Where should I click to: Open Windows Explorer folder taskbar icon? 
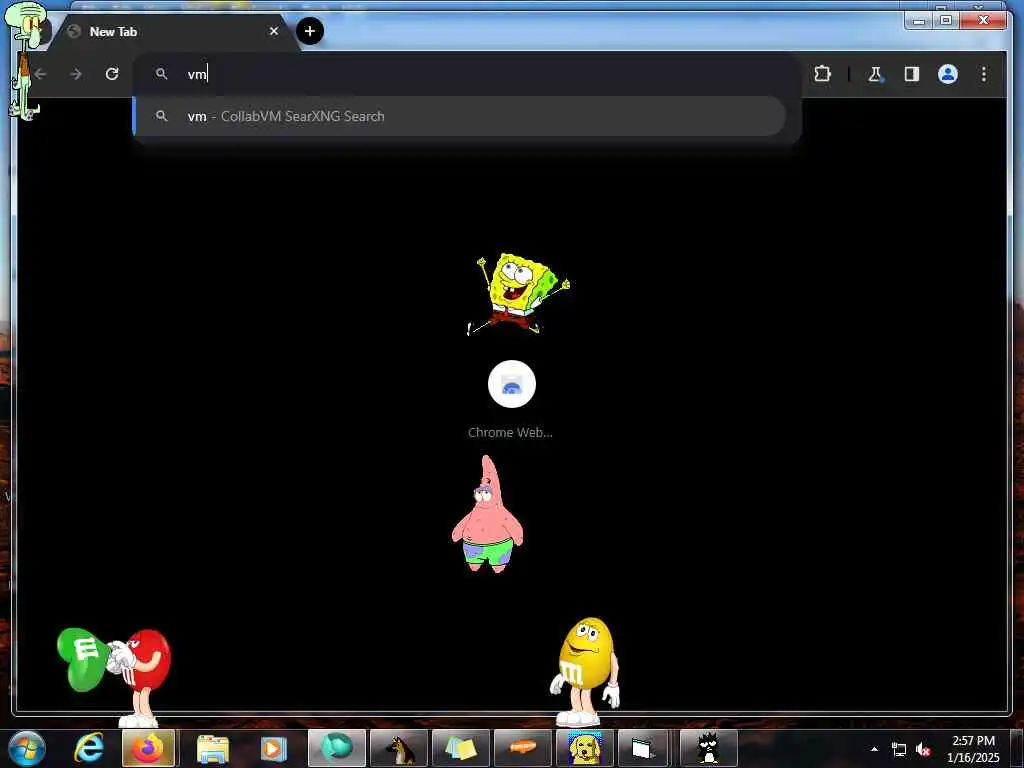pos(212,748)
